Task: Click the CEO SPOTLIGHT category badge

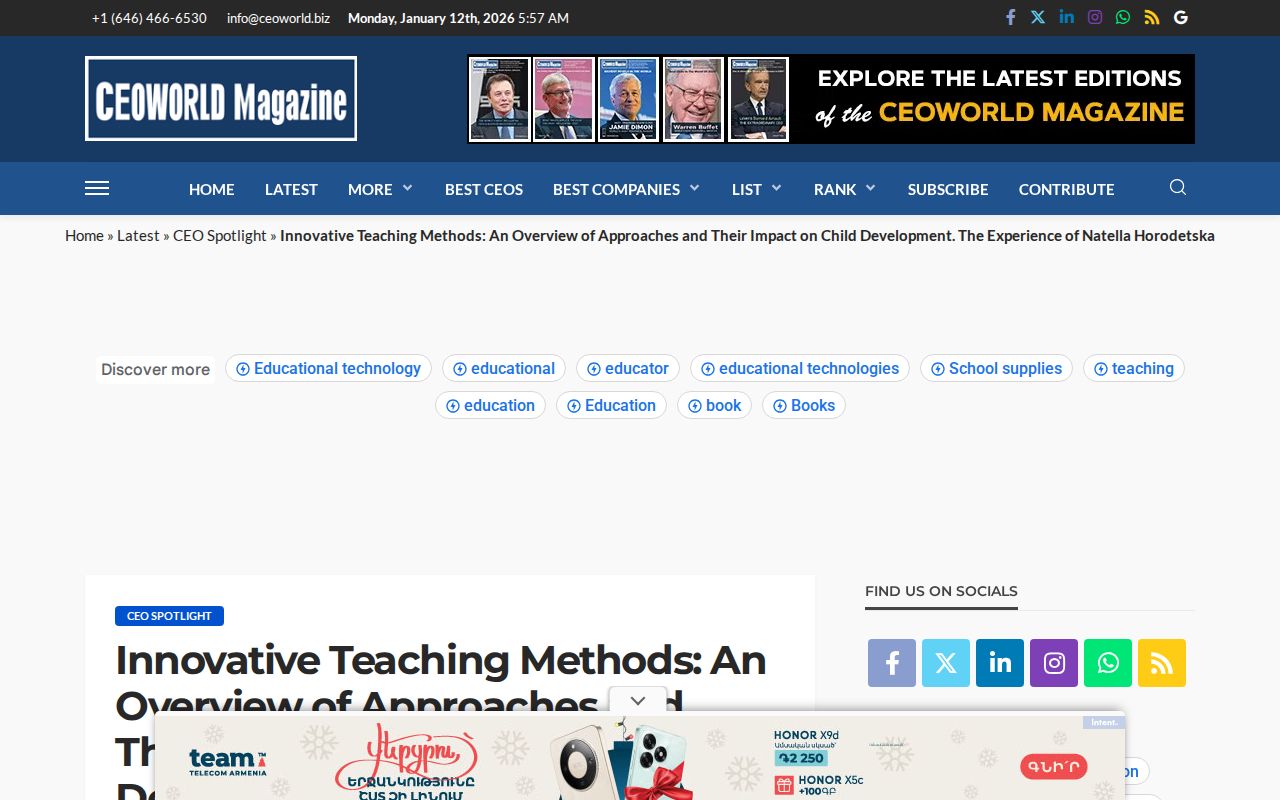Action: point(169,616)
